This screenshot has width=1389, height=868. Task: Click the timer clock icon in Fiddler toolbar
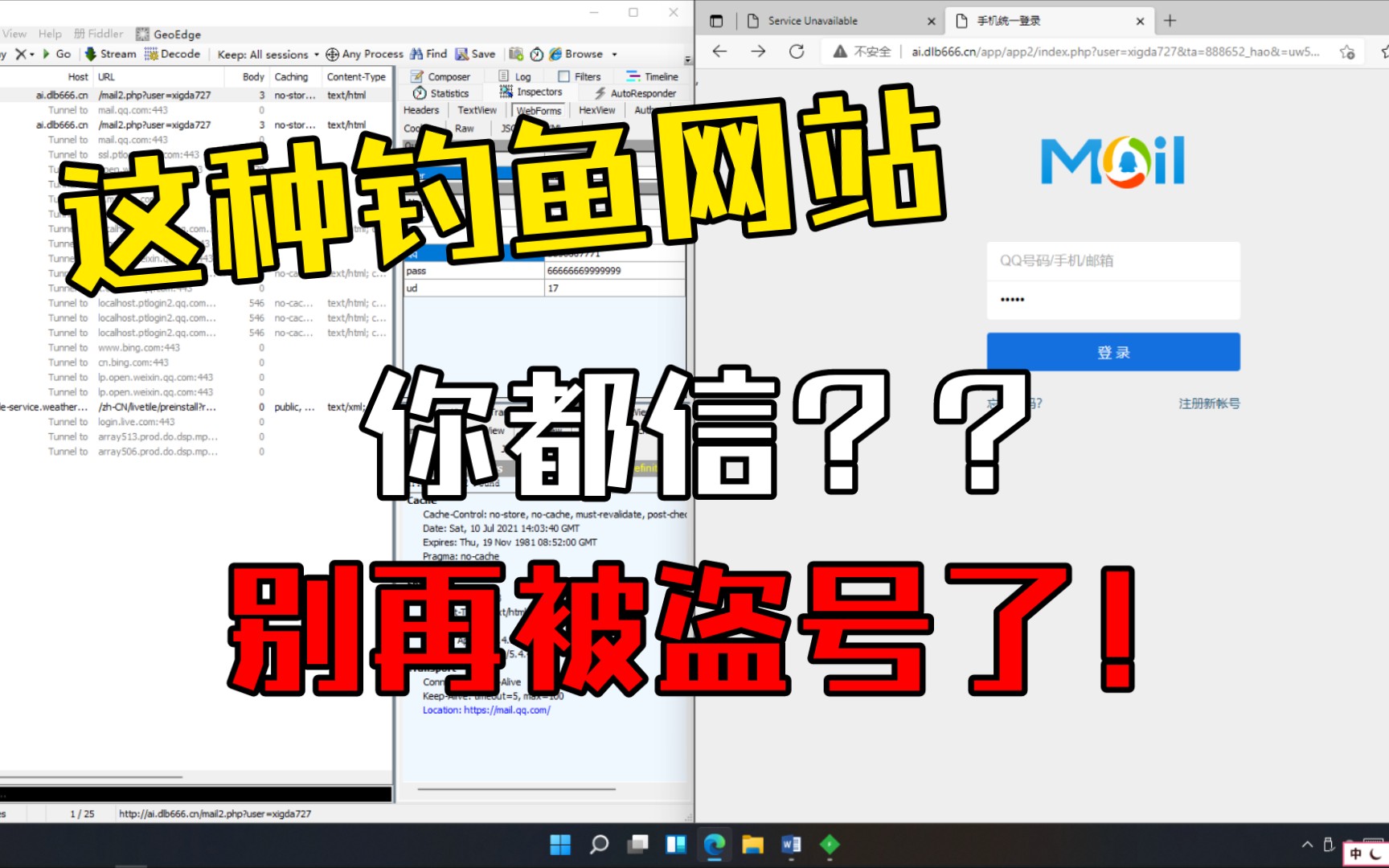[x=536, y=54]
